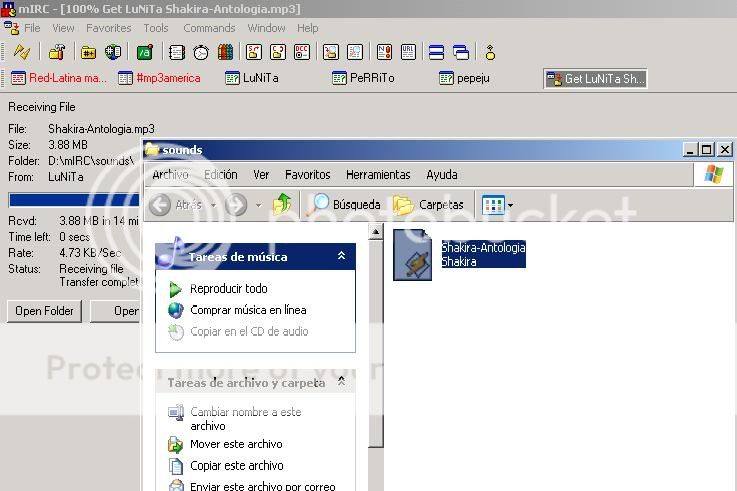Open the Colors books icon in mIRC
737x491 pixels.
[226, 52]
